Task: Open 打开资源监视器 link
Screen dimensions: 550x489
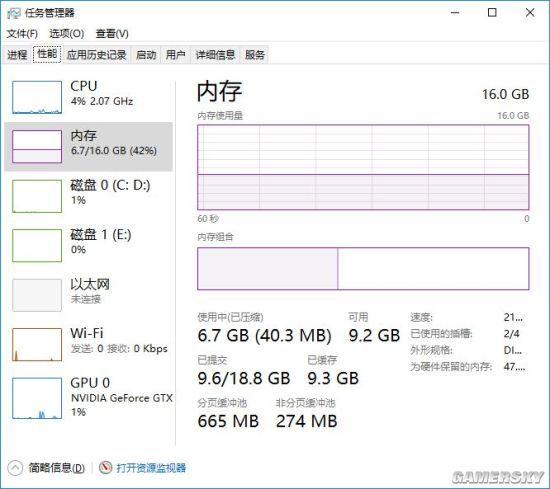Action: (x=151, y=468)
